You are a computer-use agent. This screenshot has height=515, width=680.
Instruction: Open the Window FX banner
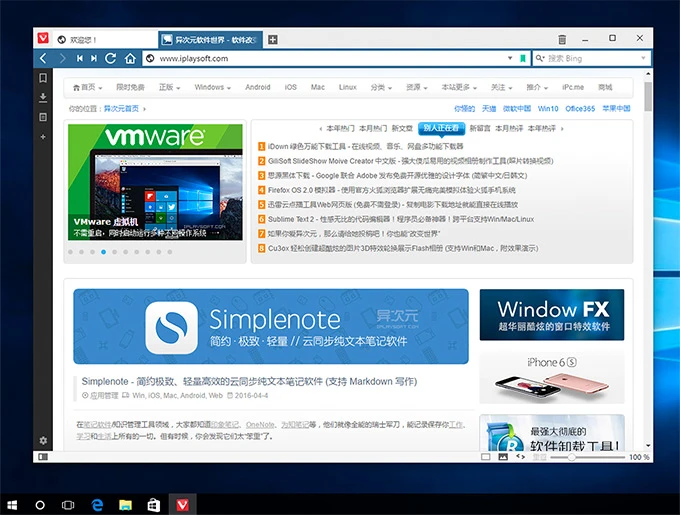(x=552, y=315)
